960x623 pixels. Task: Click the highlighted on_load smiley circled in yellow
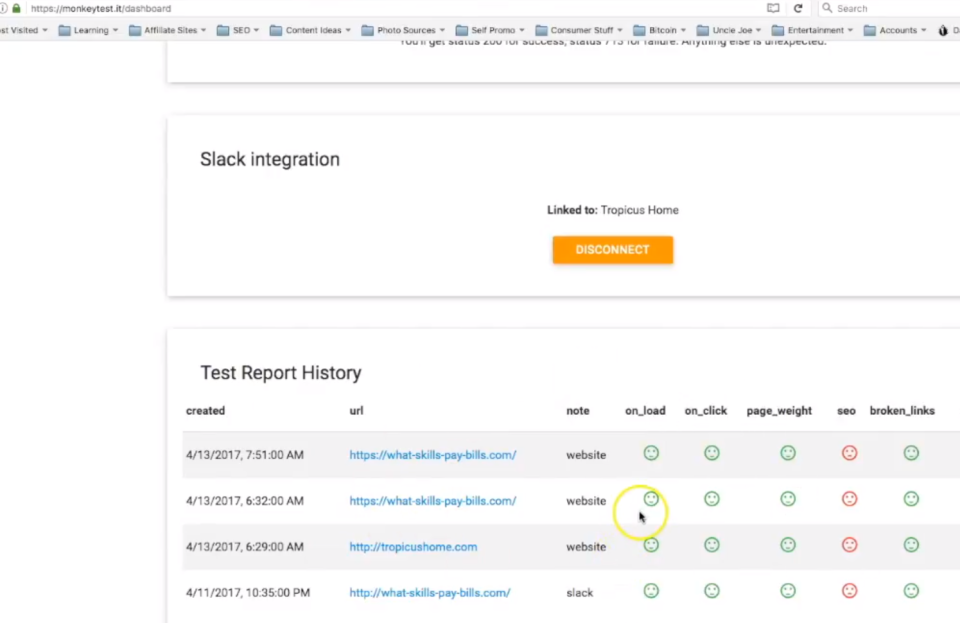(651, 499)
